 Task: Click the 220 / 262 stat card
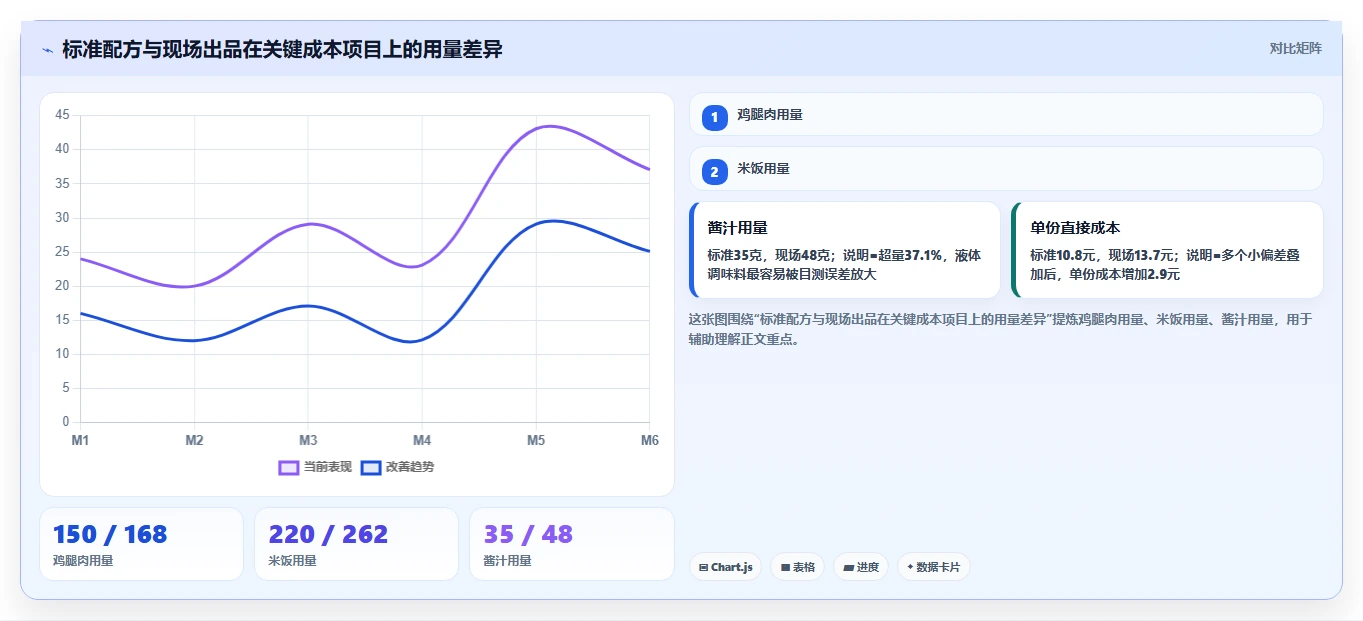tap(356, 544)
